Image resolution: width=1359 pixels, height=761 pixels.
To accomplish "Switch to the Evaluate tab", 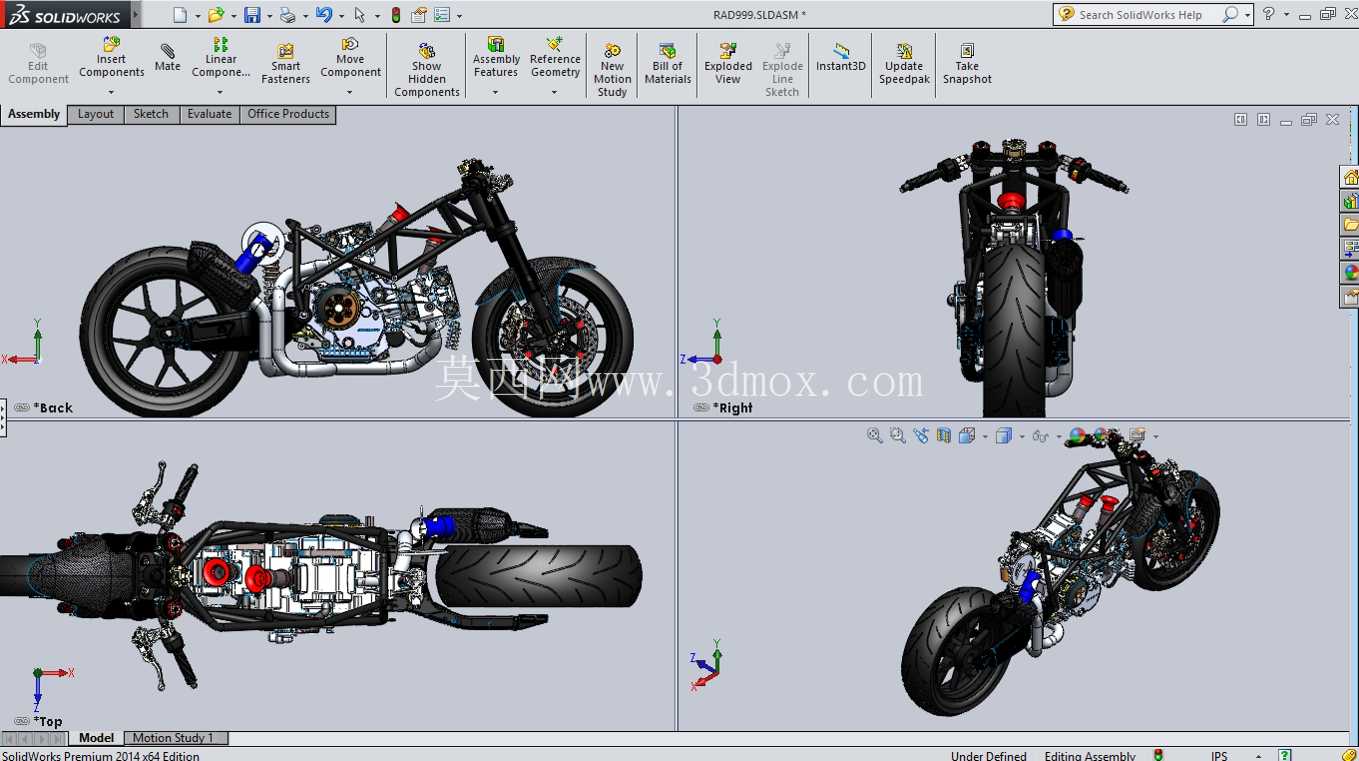I will (210, 114).
